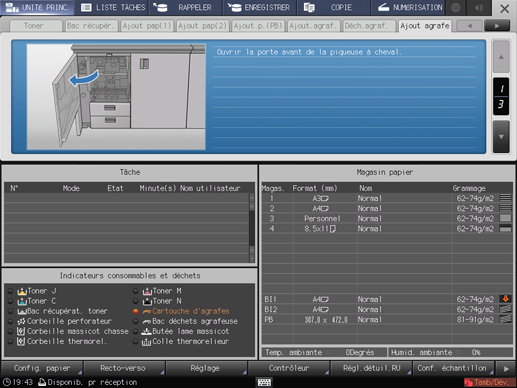The width and height of the screenshot is (517, 388).
Task: Click the Corbeille massicot chasse icon
Action: [x=21, y=331]
